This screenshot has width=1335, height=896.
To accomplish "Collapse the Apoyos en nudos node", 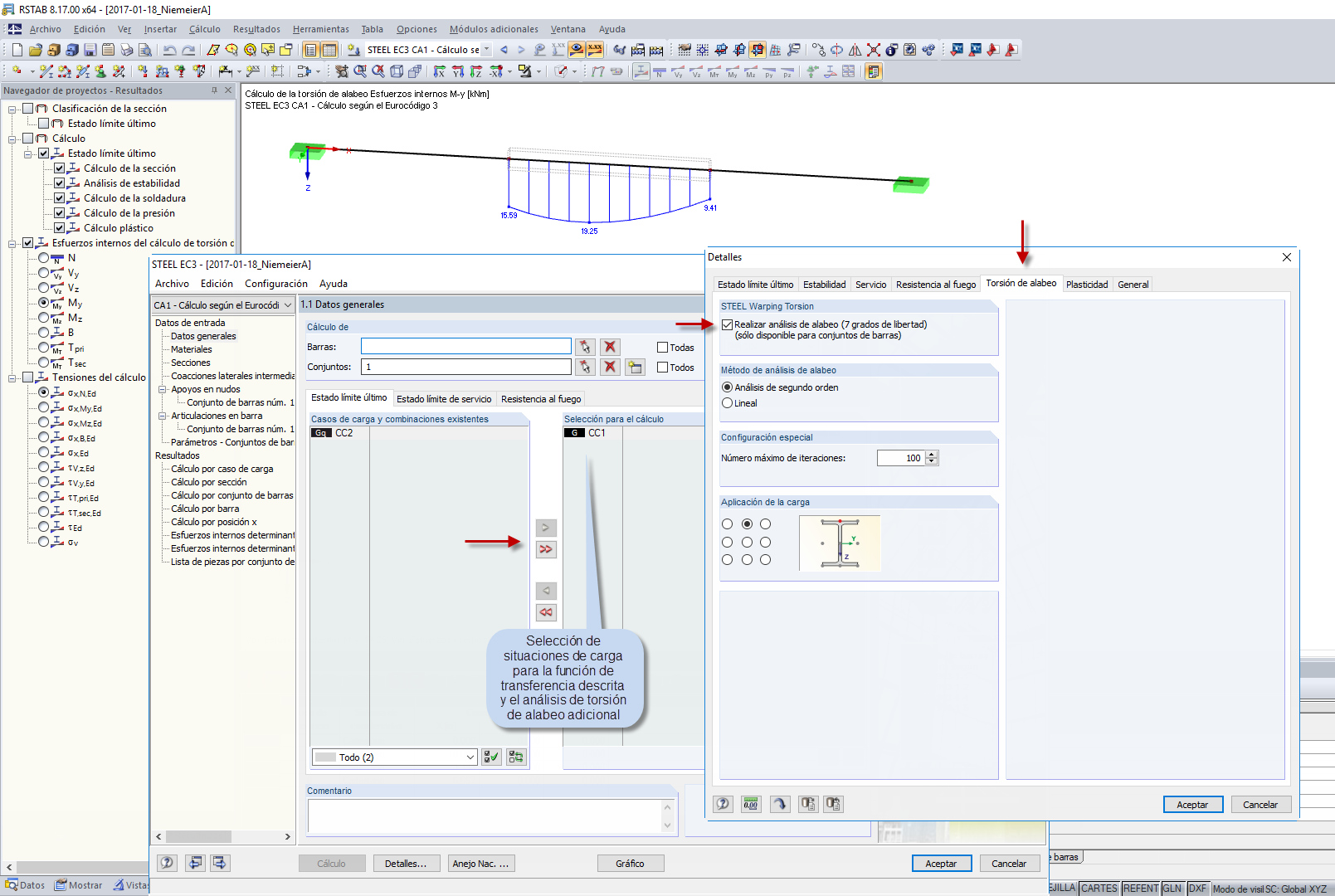I will click(163, 389).
